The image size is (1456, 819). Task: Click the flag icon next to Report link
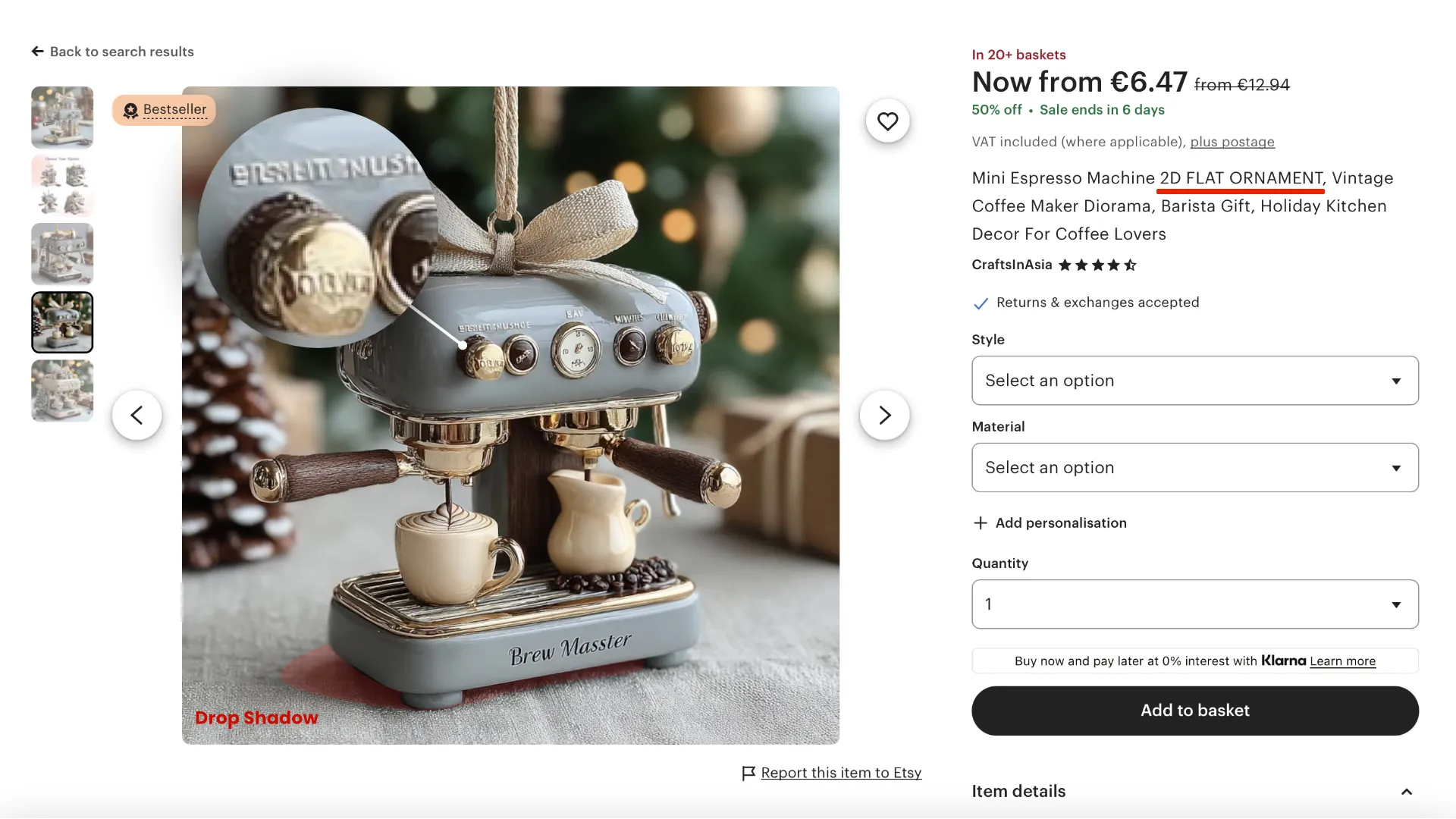[x=748, y=773]
